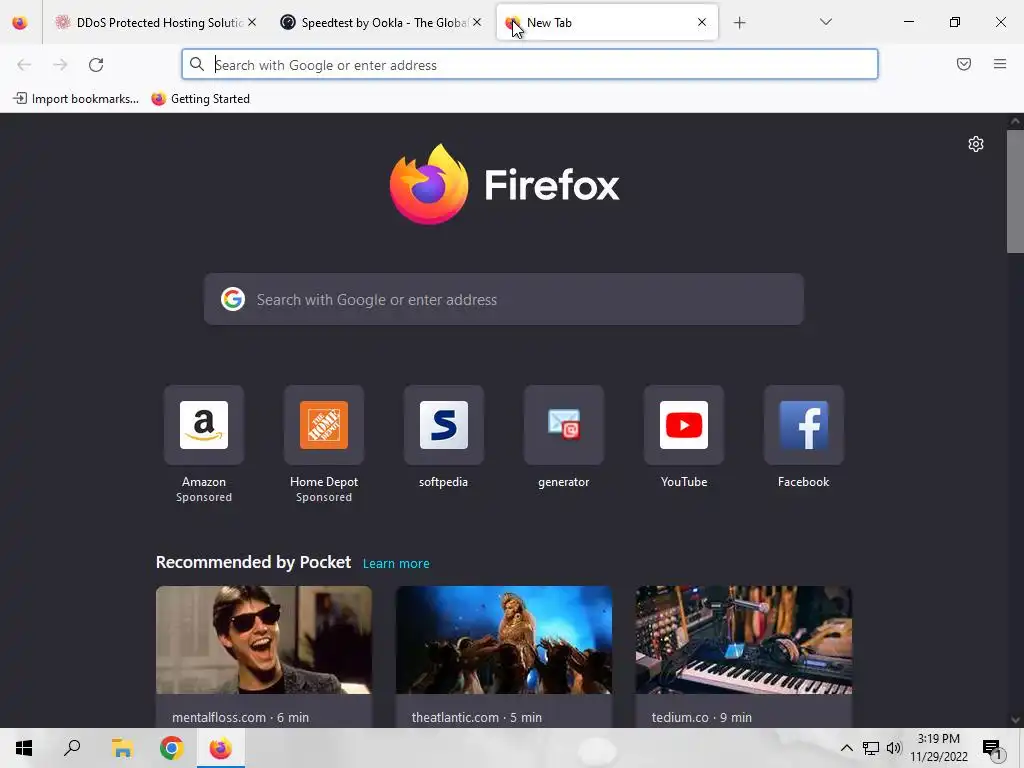The height and width of the screenshot is (768, 1024).
Task: Click Firefox icon in taskbar
Action: 221,748
